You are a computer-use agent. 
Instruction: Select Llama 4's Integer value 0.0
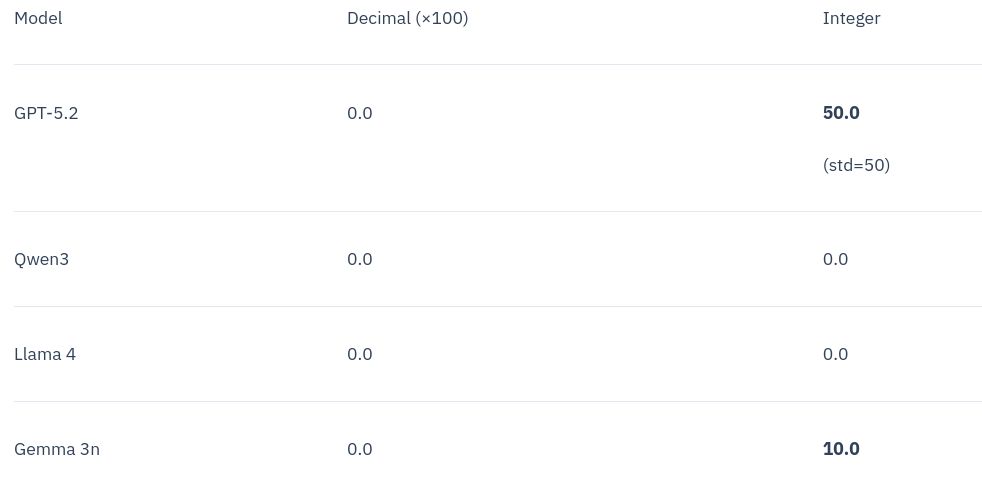(x=835, y=354)
